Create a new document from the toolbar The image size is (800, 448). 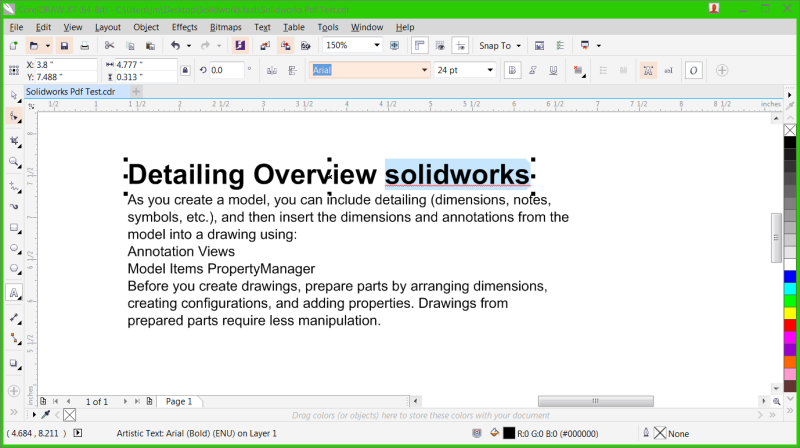14,46
